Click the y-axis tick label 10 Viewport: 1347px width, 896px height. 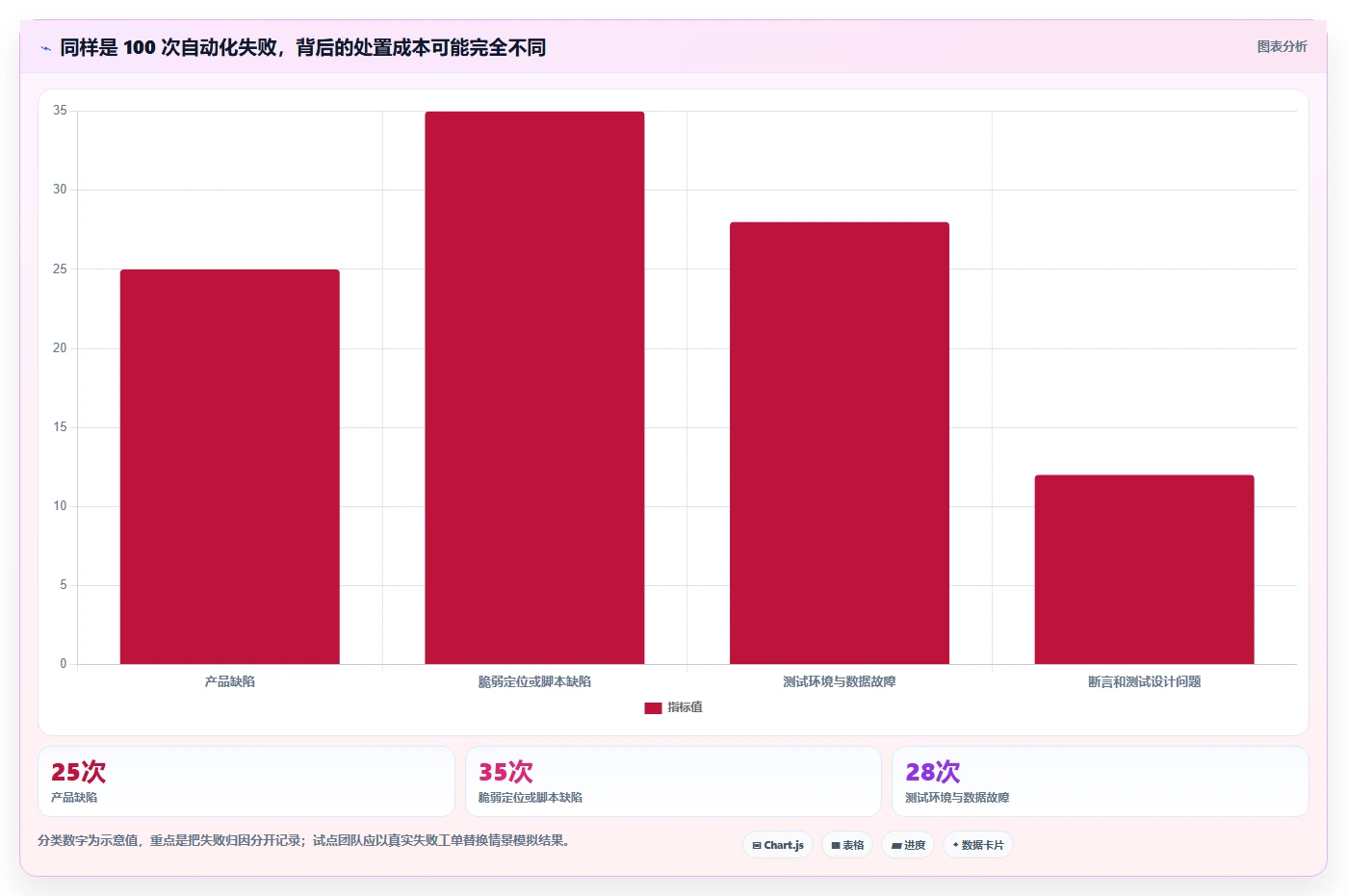[60, 506]
